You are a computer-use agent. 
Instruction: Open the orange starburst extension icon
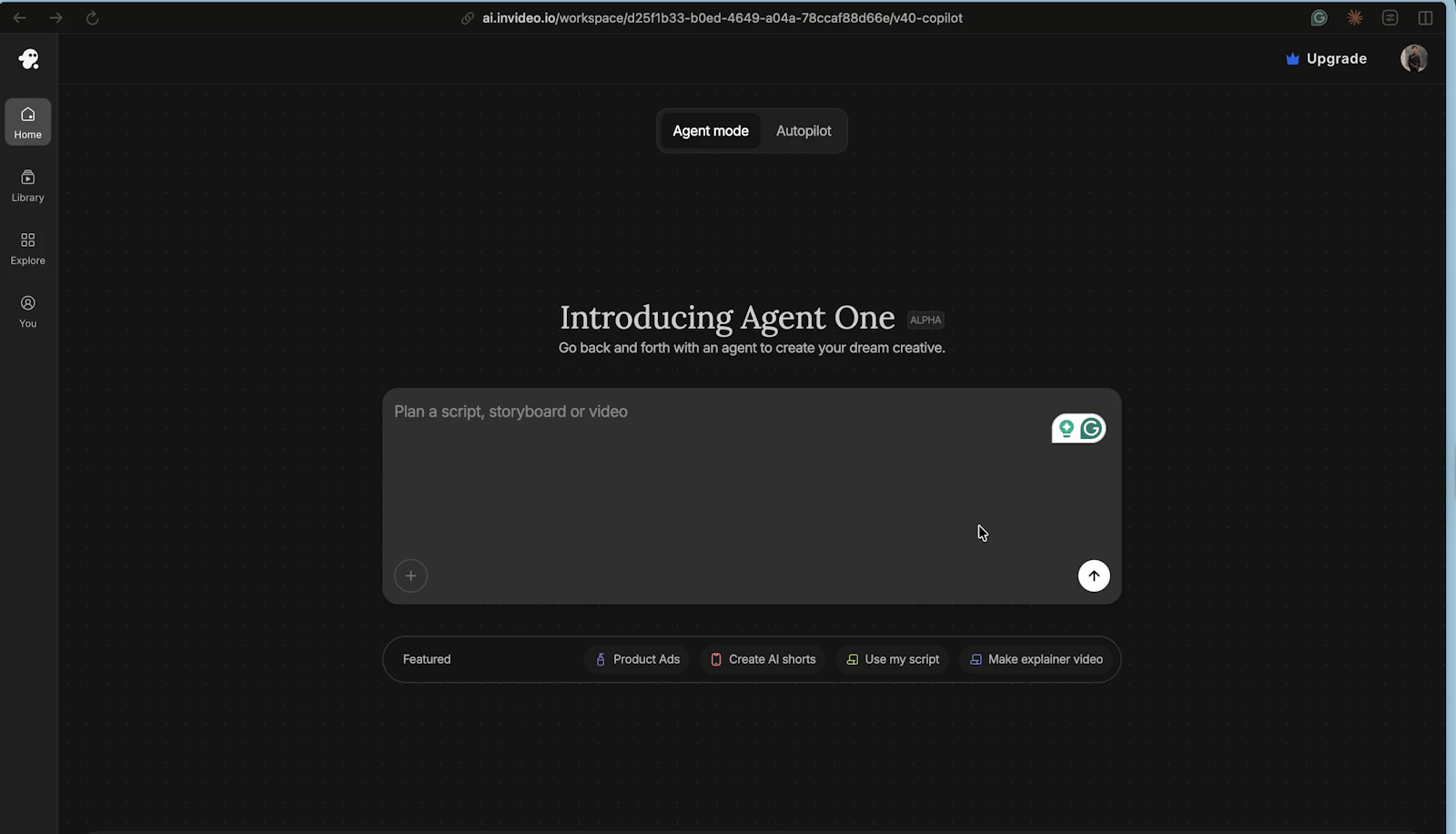1354,17
